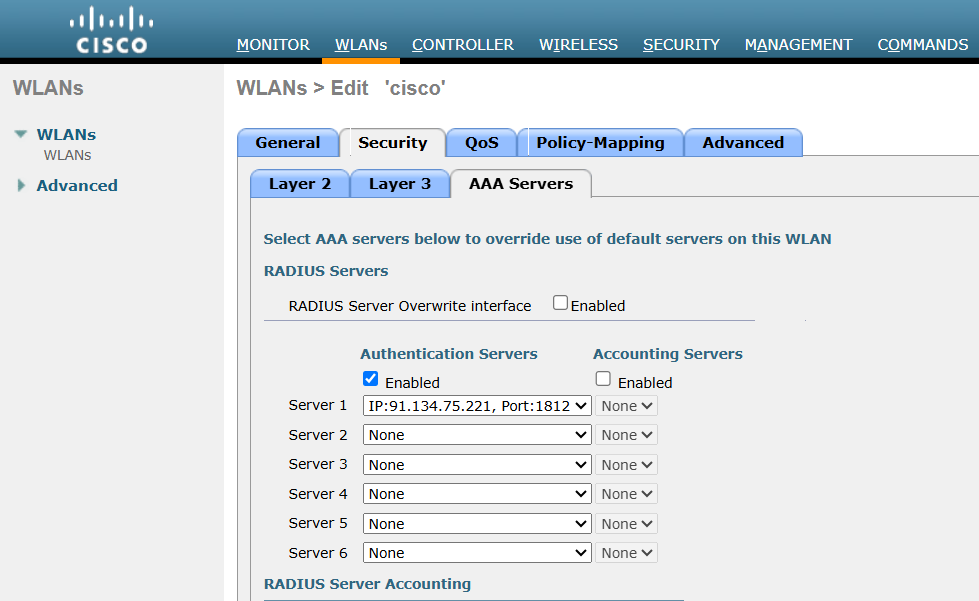Open Server 3 authentication server dropdown
This screenshot has height=601, width=979.
[477, 465]
